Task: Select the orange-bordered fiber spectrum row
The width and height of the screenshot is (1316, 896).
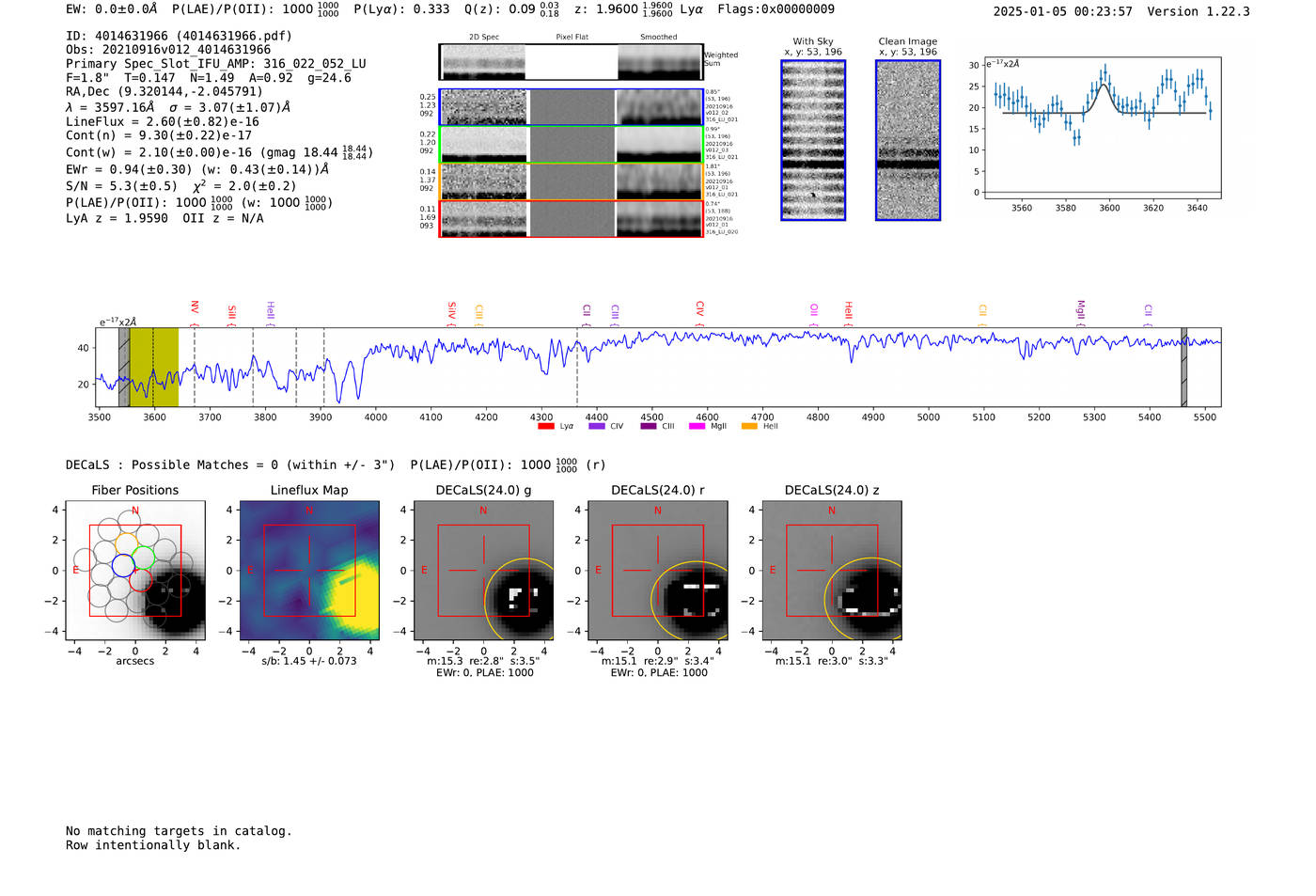Action: [x=572, y=181]
